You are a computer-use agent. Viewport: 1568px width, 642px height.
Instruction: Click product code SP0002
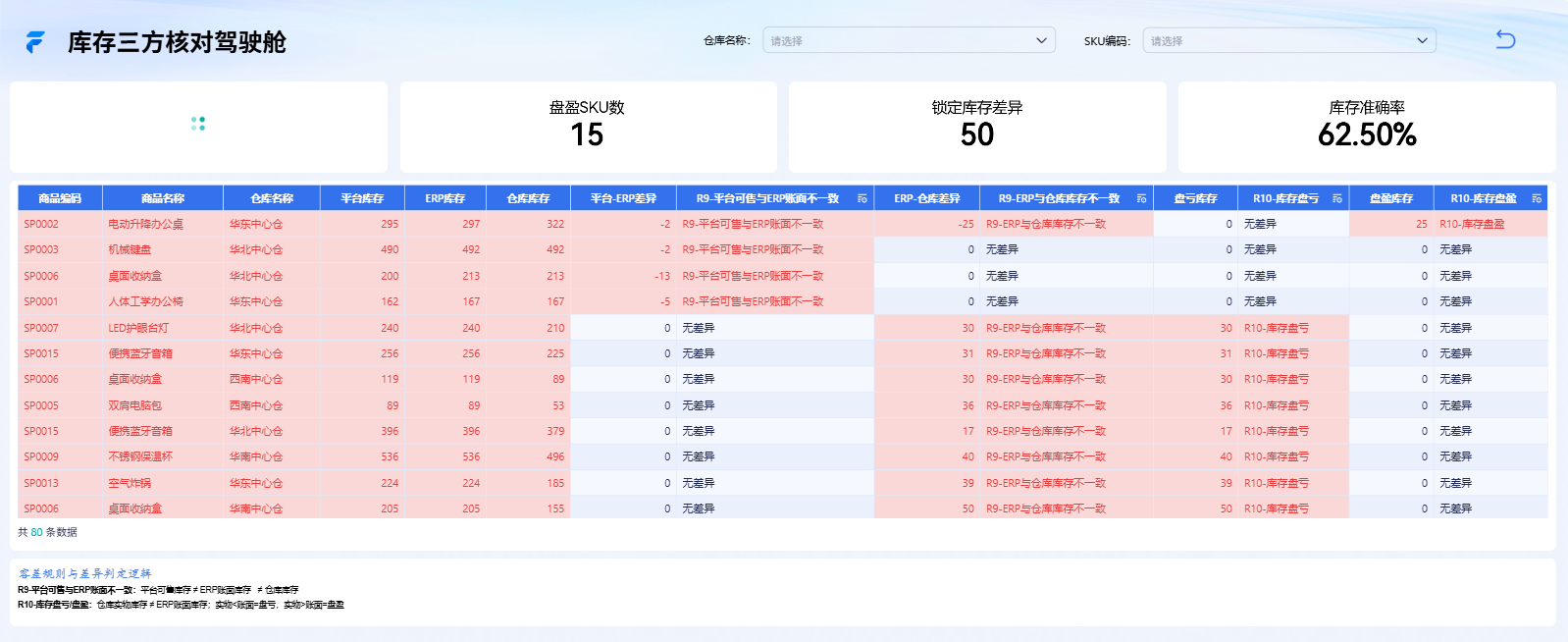coord(41,224)
